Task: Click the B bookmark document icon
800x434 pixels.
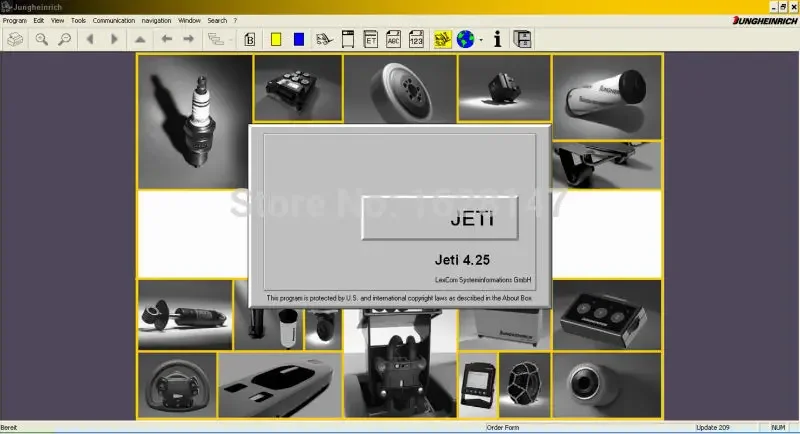Action: coord(250,39)
